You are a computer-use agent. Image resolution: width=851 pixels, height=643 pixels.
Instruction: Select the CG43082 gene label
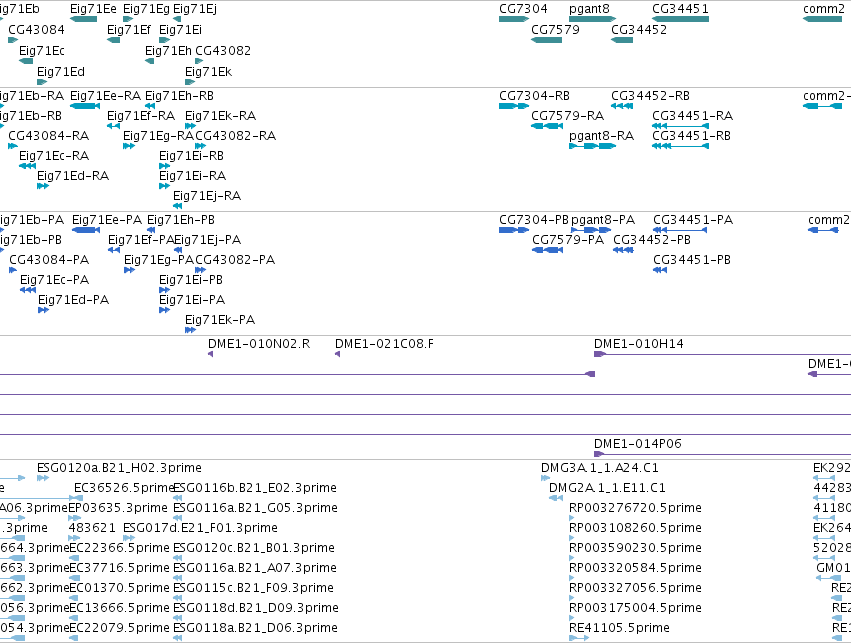click(x=223, y=50)
